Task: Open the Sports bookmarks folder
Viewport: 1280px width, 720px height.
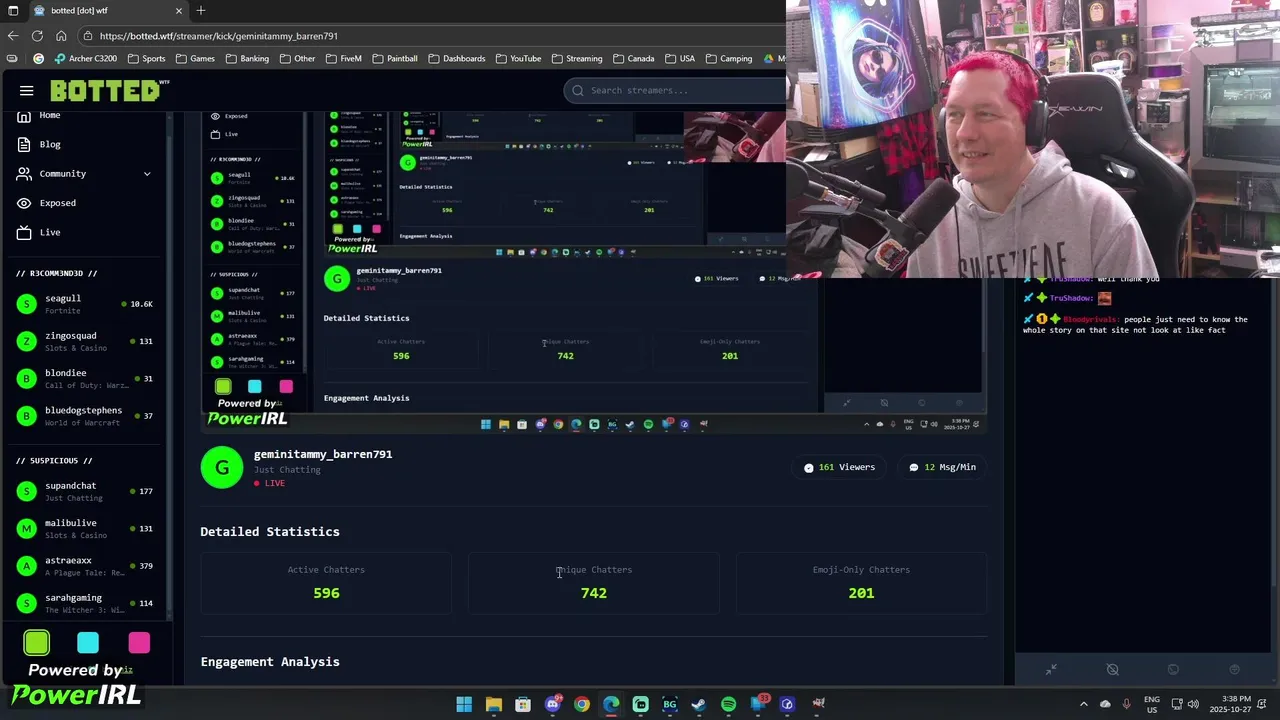Action: pos(146,59)
